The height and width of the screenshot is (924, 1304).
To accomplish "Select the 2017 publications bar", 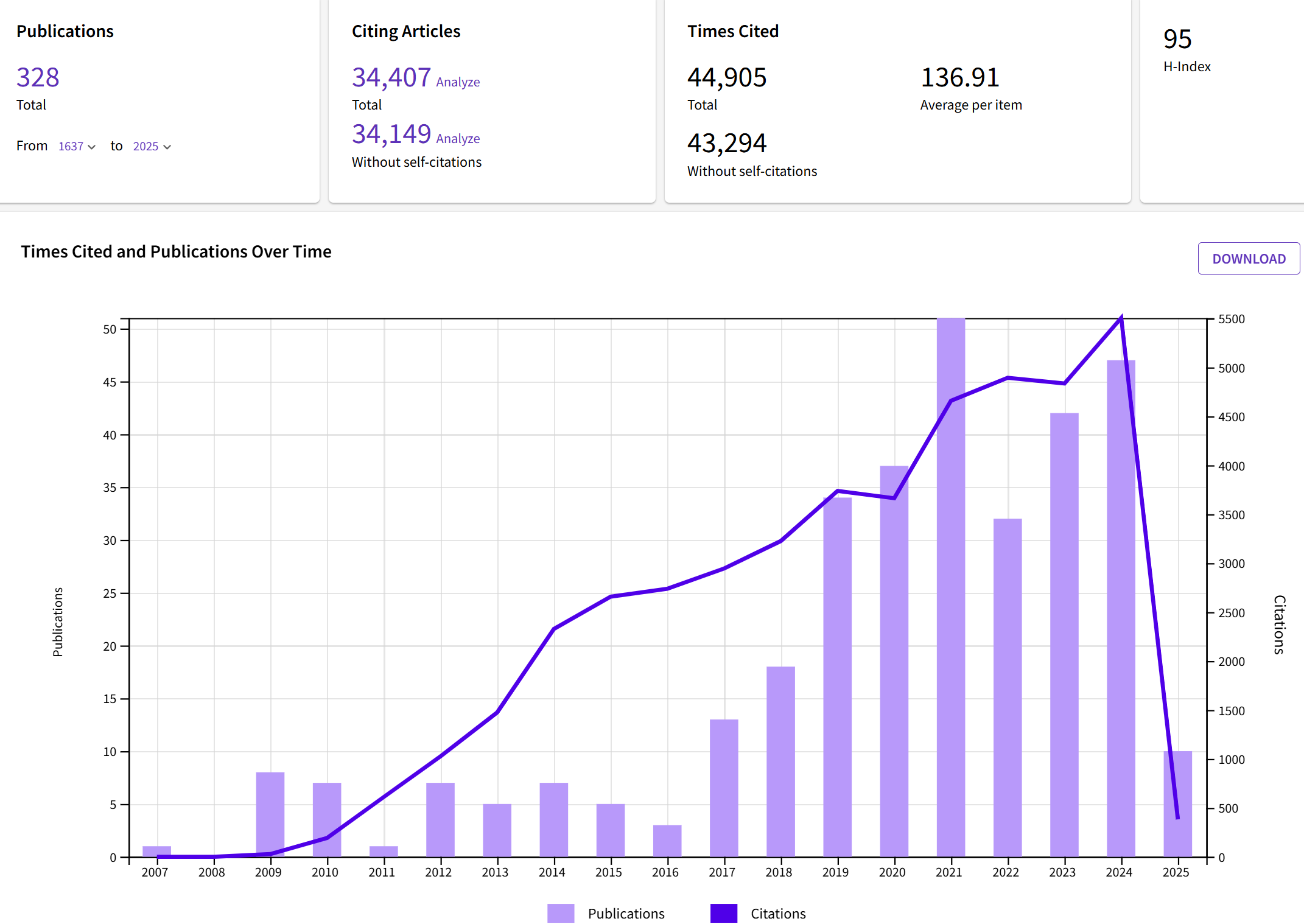I will [x=724, y=788].
